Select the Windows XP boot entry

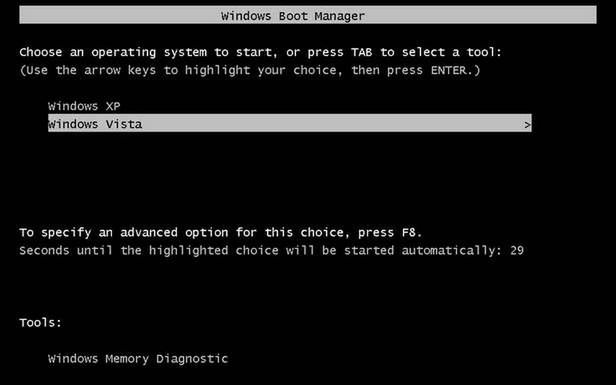[x=84, y=106]
